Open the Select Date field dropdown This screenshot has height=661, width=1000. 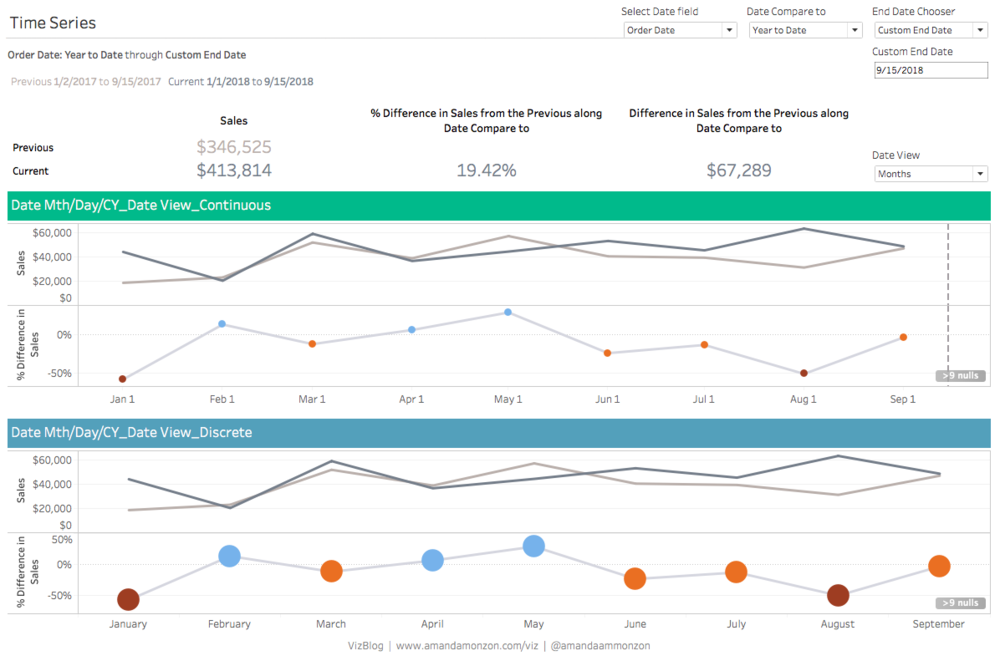click(x=680, y=30)
